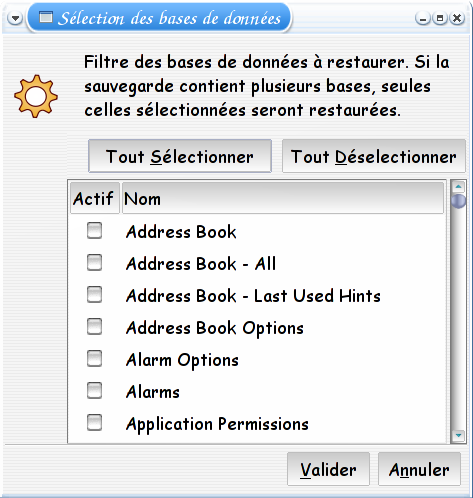Click the Tout Déselectionner button
Viewport: 473px width, 498px height.
[374, 156]
